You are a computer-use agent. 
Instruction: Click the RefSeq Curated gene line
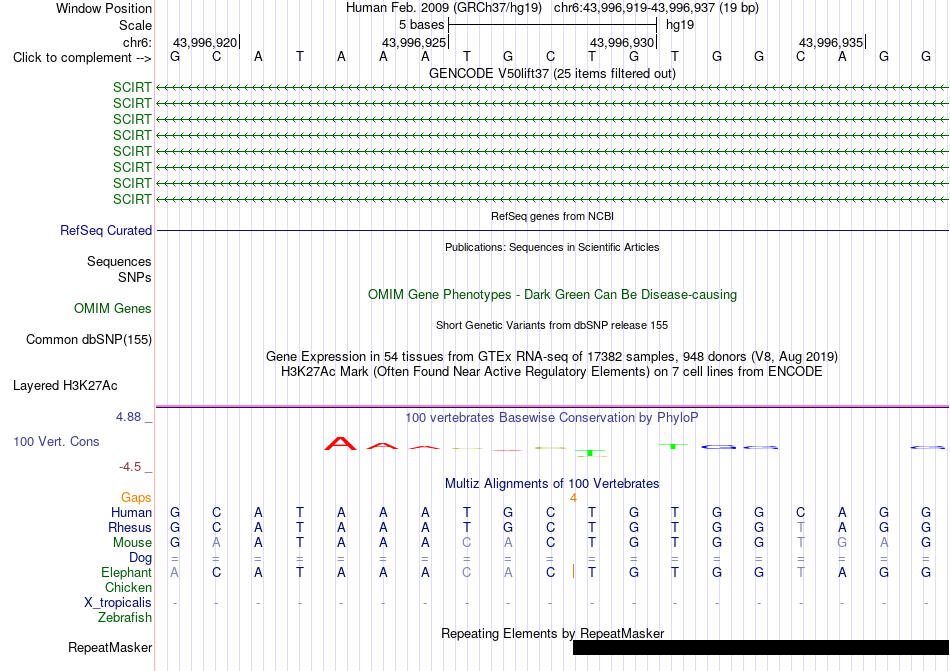(x=553, y=230)
